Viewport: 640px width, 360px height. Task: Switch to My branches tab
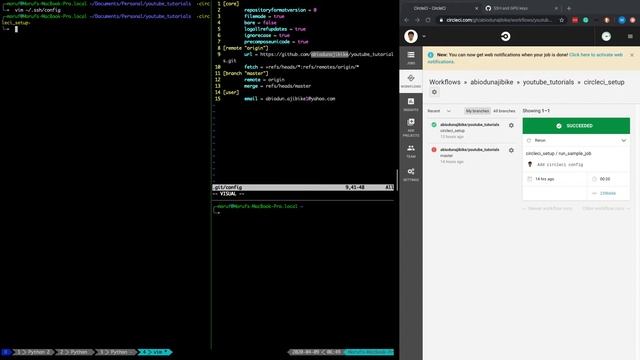tap(477, 111)
